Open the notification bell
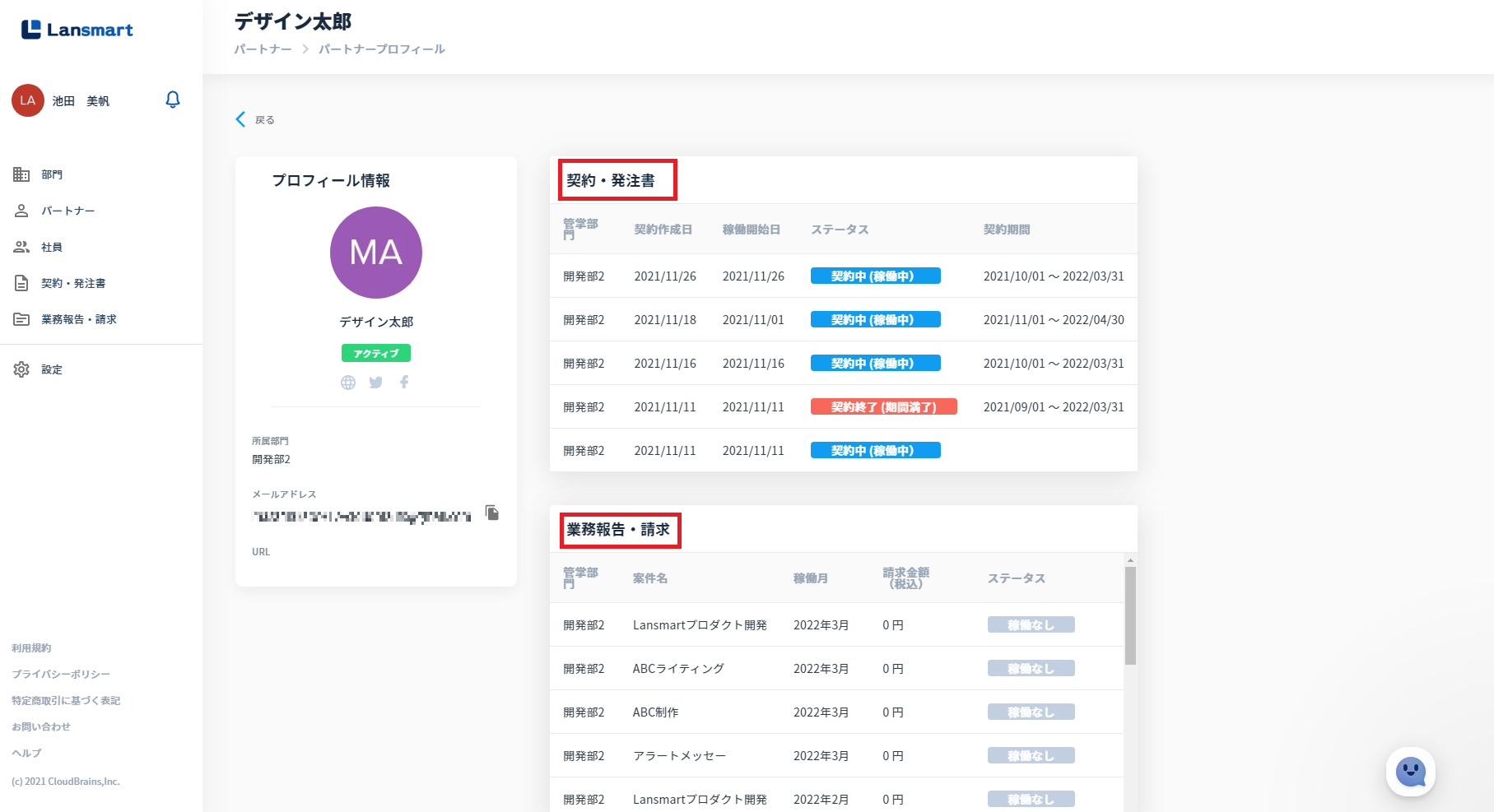Screen dimensions: 1494x812 pos(173,100)
